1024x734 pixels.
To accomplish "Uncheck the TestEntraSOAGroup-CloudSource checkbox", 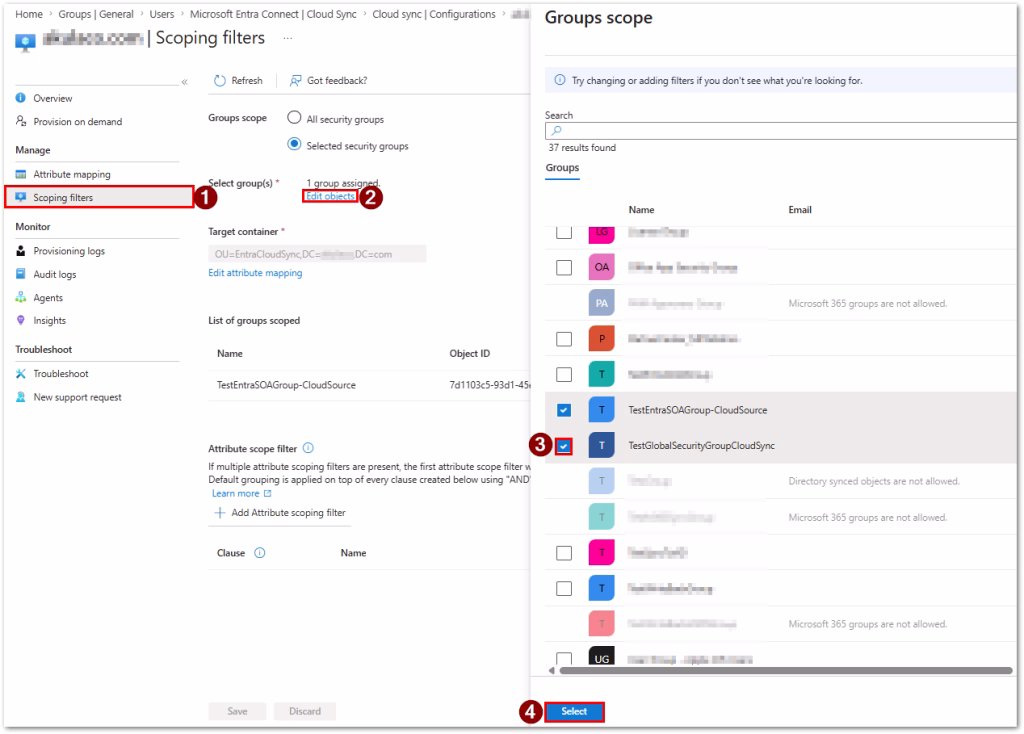I will coord(564,410).
